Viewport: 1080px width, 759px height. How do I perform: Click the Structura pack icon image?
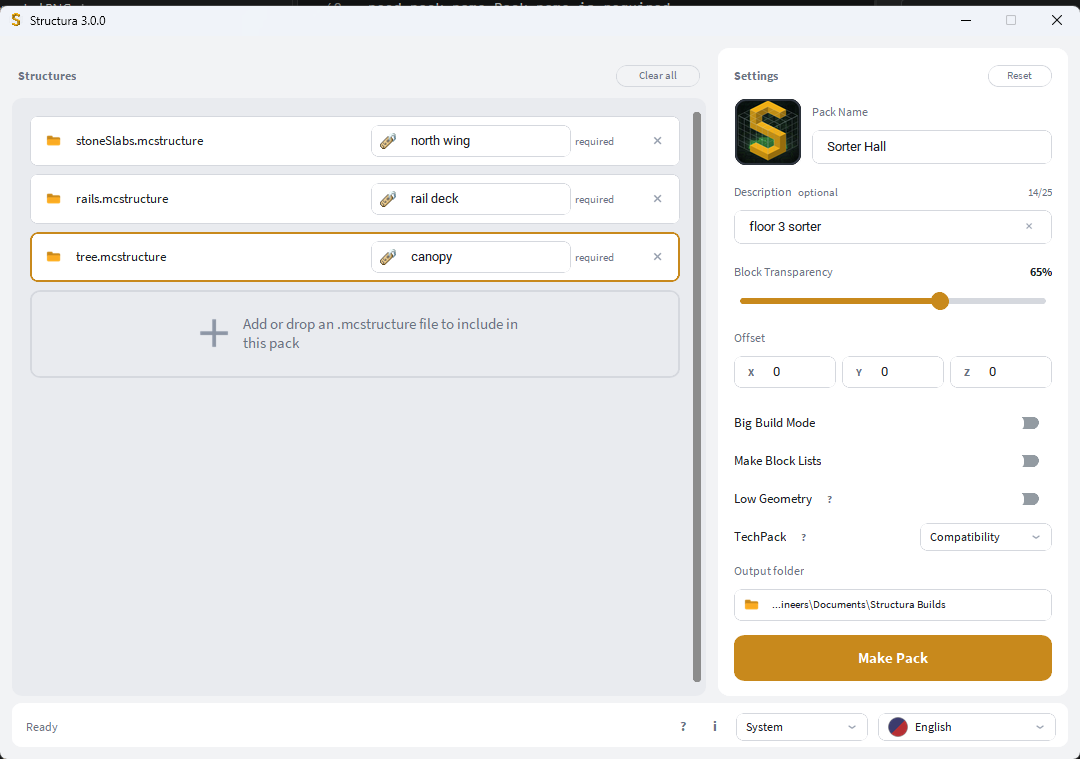[767, 132]
